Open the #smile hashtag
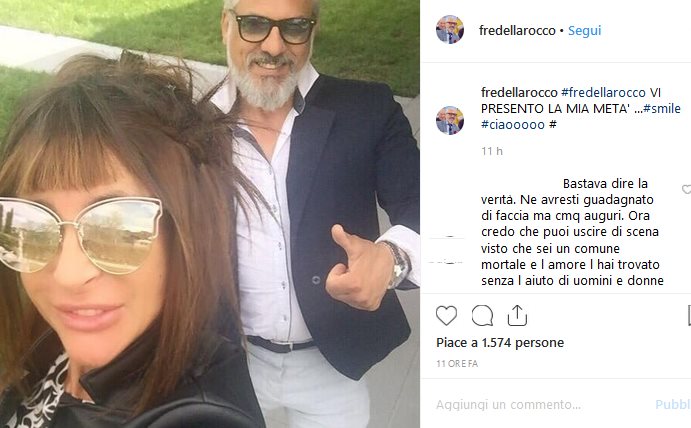Screen dimensions: 691x428 [x=662, y=108]
